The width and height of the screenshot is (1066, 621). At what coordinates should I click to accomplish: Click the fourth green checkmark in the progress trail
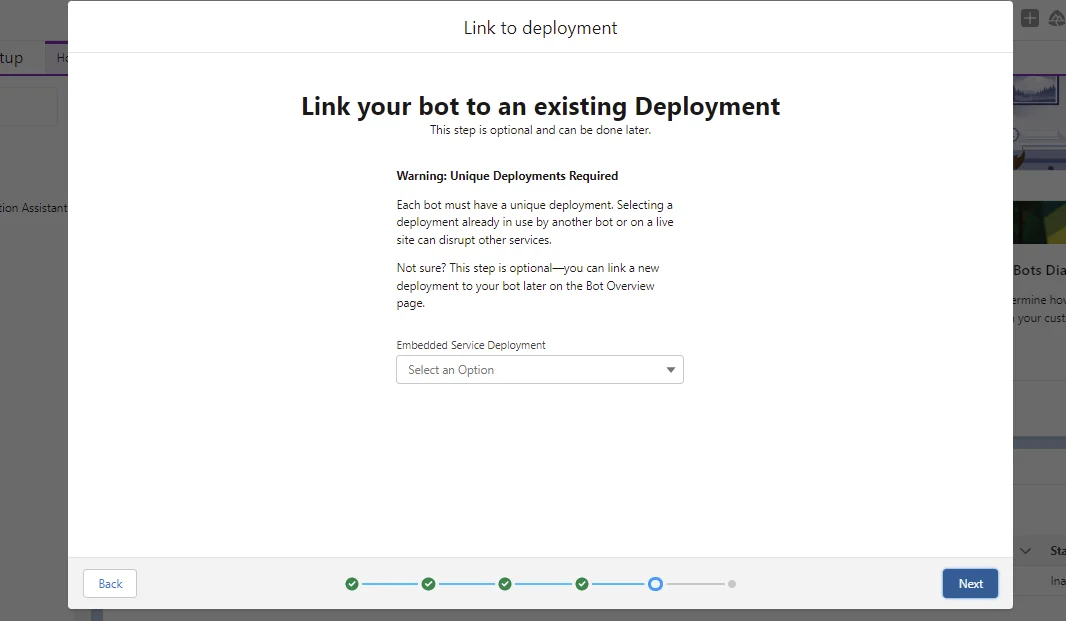pos(581,583)
